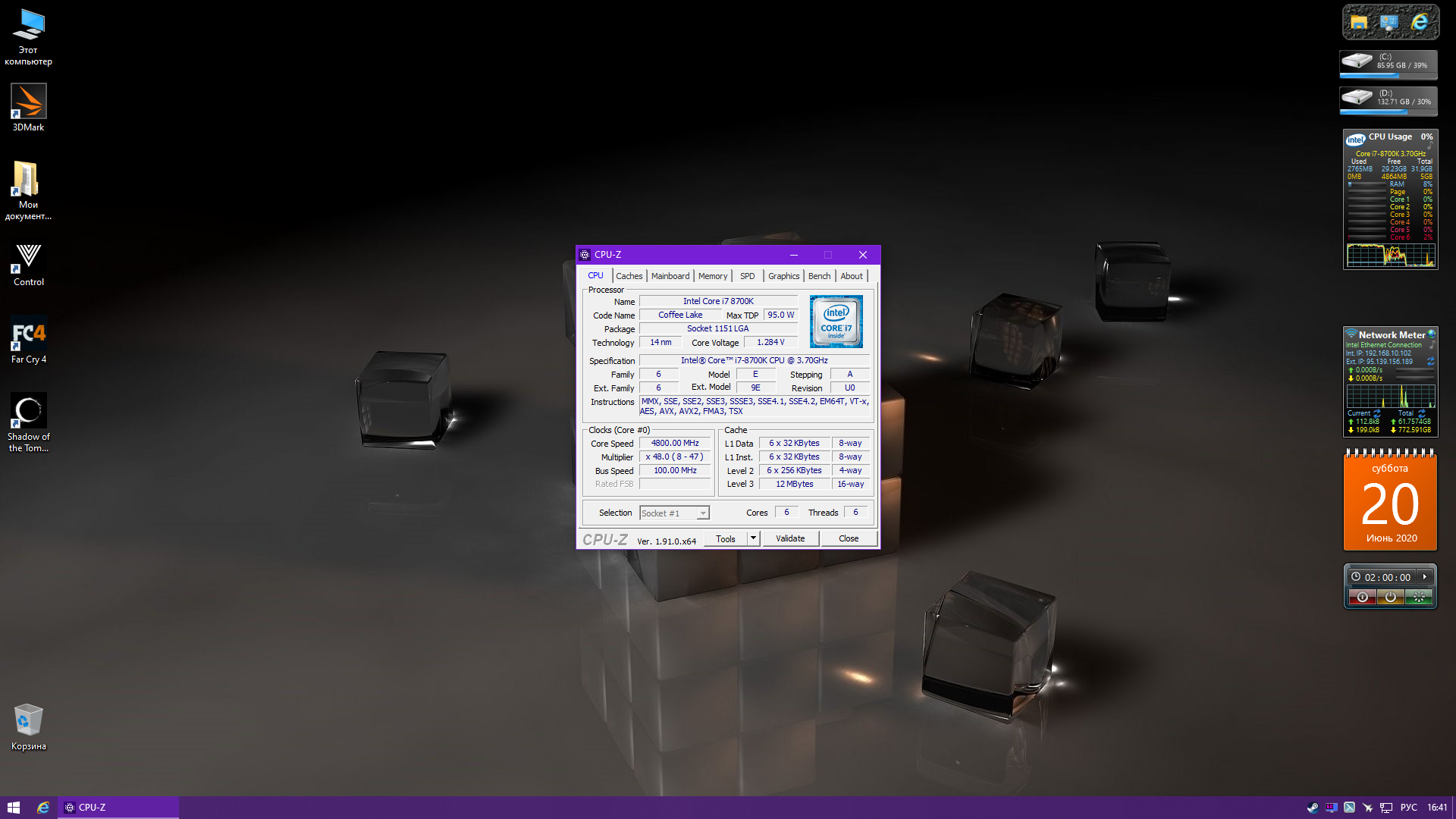Toggle the РУС language indicator in tray

pyautogui.click(x=1408, y=808)
